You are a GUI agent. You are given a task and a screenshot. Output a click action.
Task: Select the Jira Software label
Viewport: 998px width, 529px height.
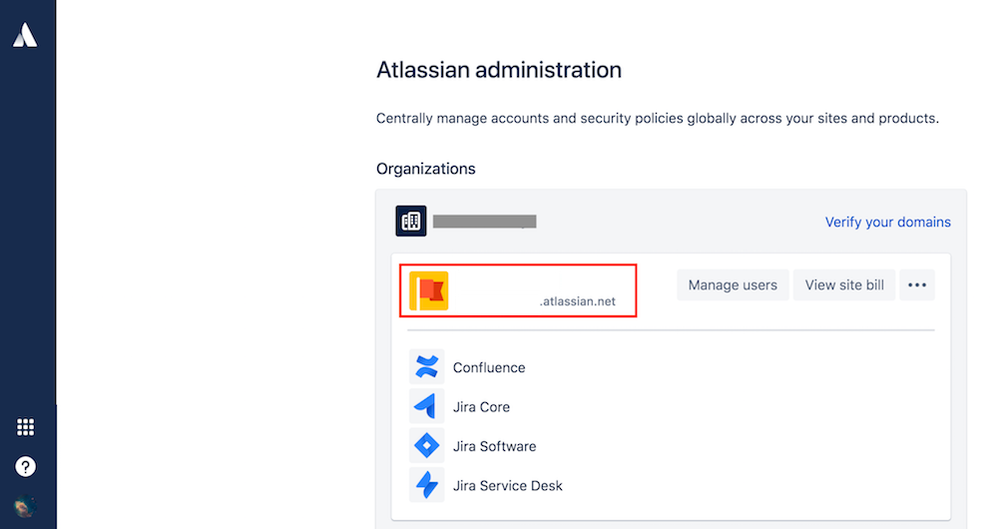pos(495,446)
